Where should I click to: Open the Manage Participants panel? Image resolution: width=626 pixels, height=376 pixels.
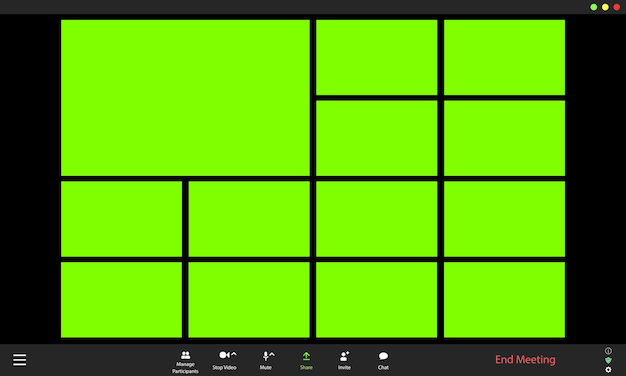click(185, 362)
